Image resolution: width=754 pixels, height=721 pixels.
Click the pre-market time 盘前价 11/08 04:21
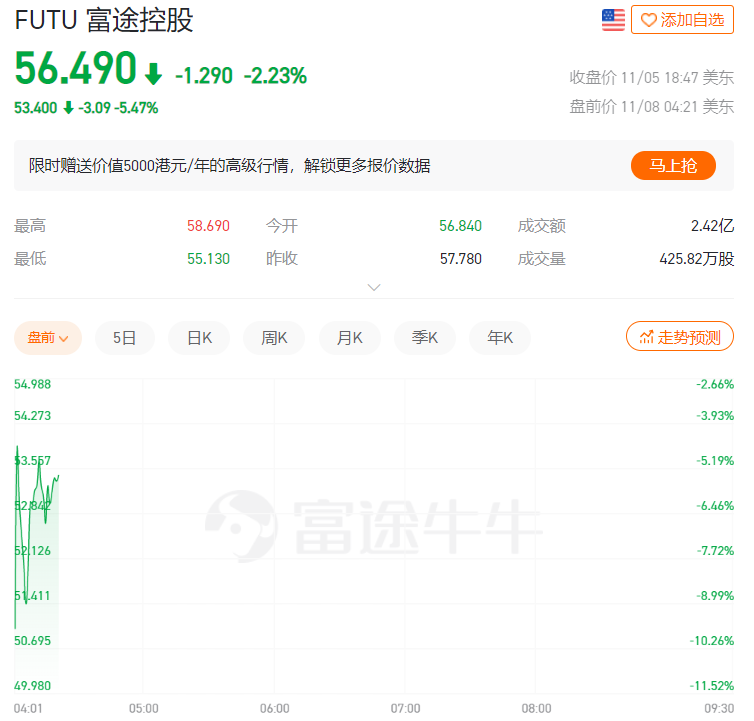pos(652,106)
